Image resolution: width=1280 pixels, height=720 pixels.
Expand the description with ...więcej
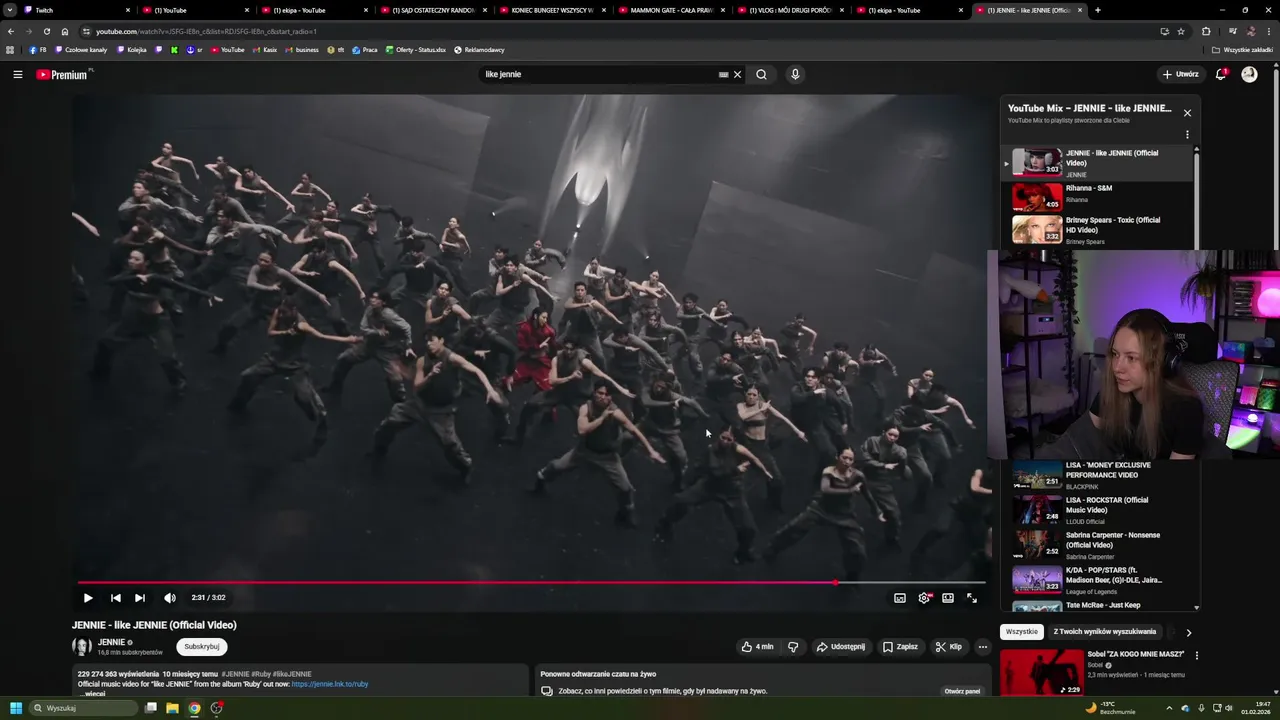pos(92,694)
